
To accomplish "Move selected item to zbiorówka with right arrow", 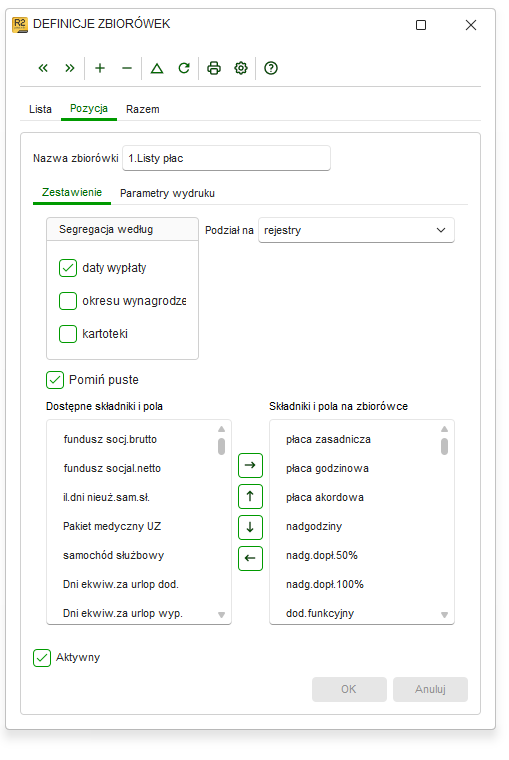I will point(250,465).
